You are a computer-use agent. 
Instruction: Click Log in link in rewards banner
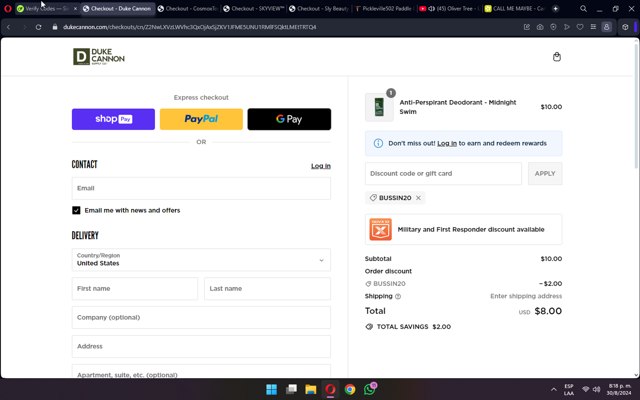click(447, 143)
